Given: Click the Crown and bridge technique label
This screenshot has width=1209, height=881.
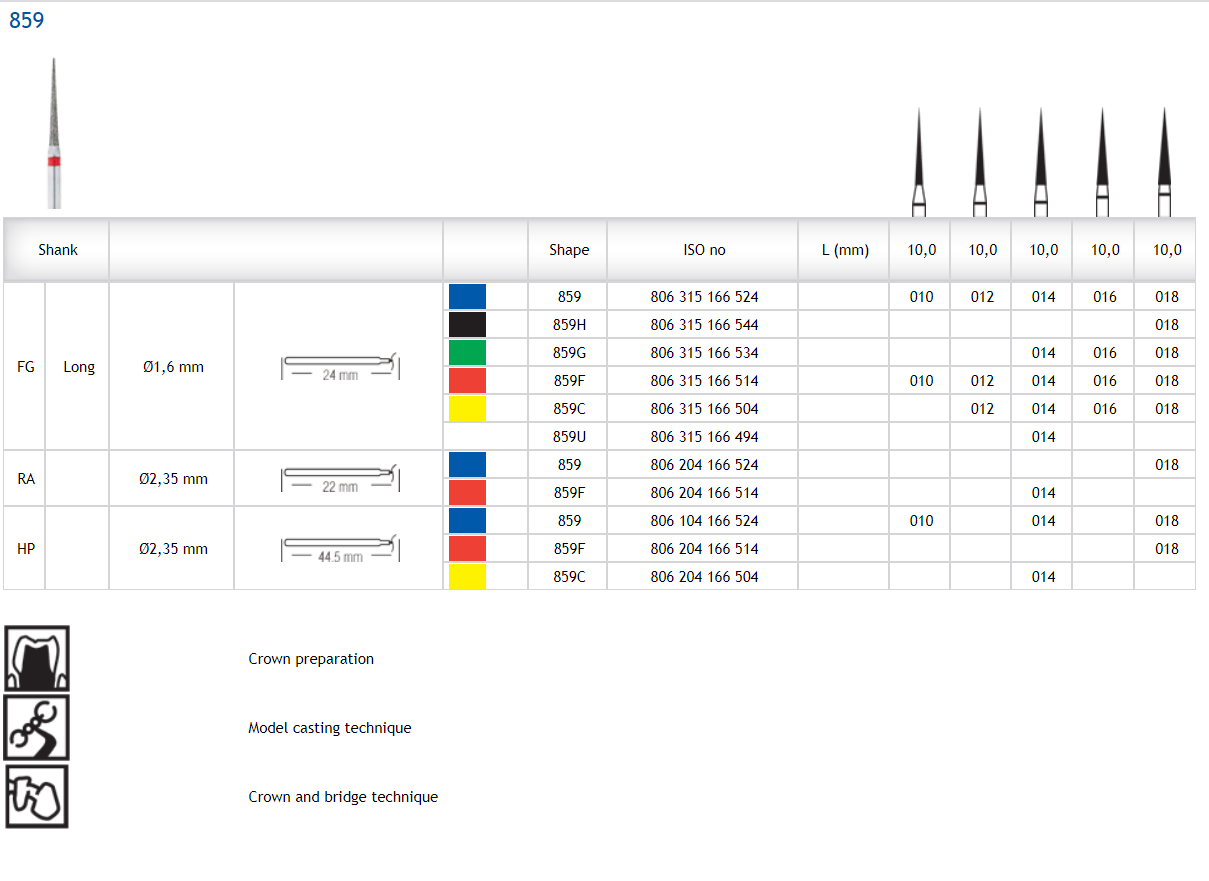Looking at the screenshot, I should pos(343,797).
